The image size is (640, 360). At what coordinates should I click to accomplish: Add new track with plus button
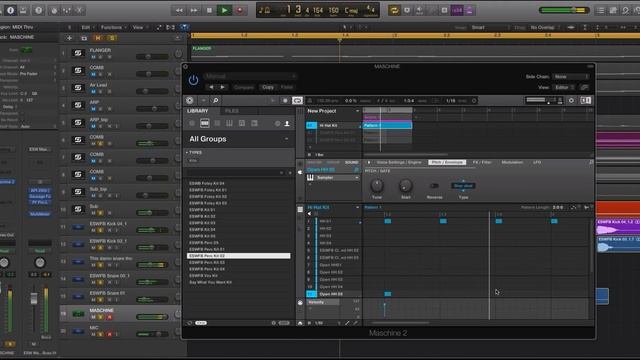69,38
